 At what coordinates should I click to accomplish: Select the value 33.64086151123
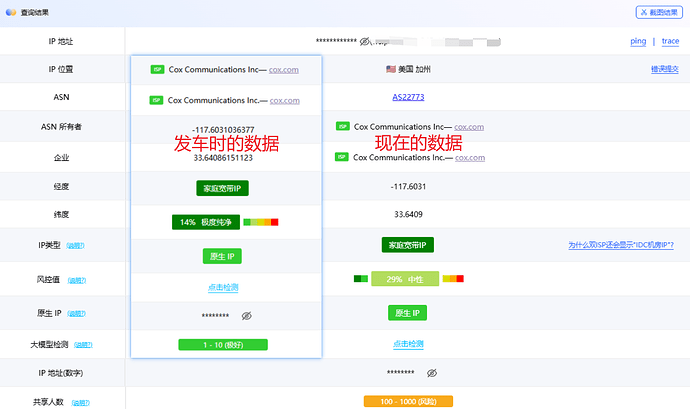coord(223,158)
